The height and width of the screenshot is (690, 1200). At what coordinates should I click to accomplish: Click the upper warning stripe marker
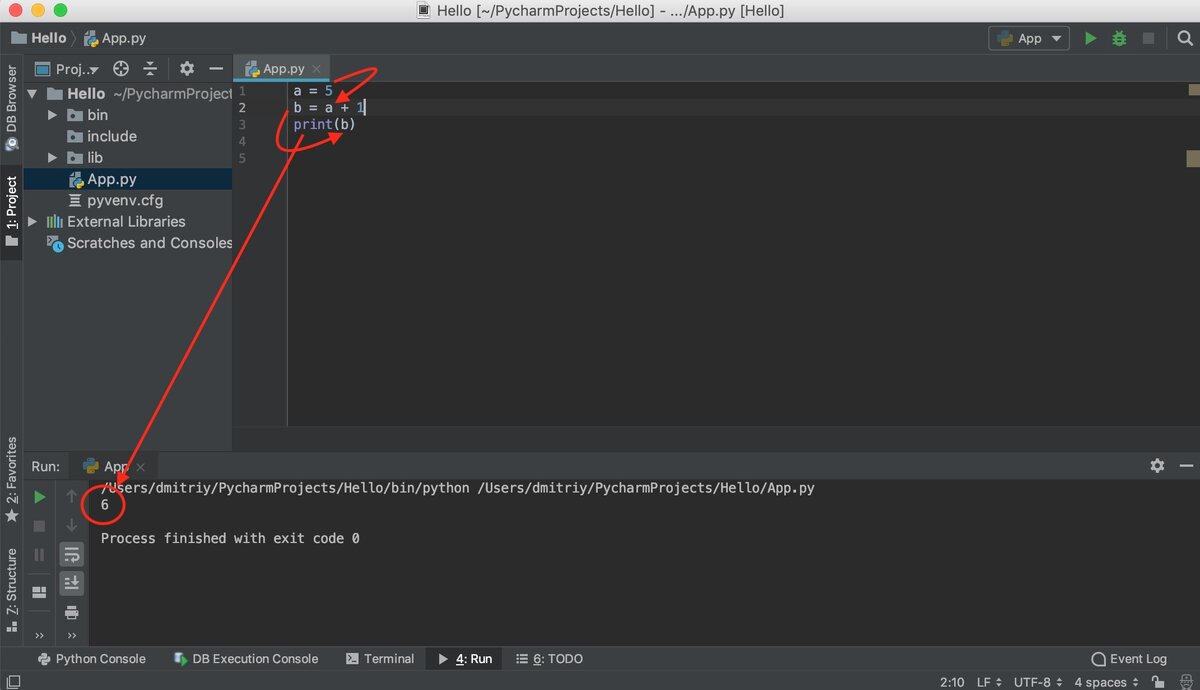(x=1193, y=90)
